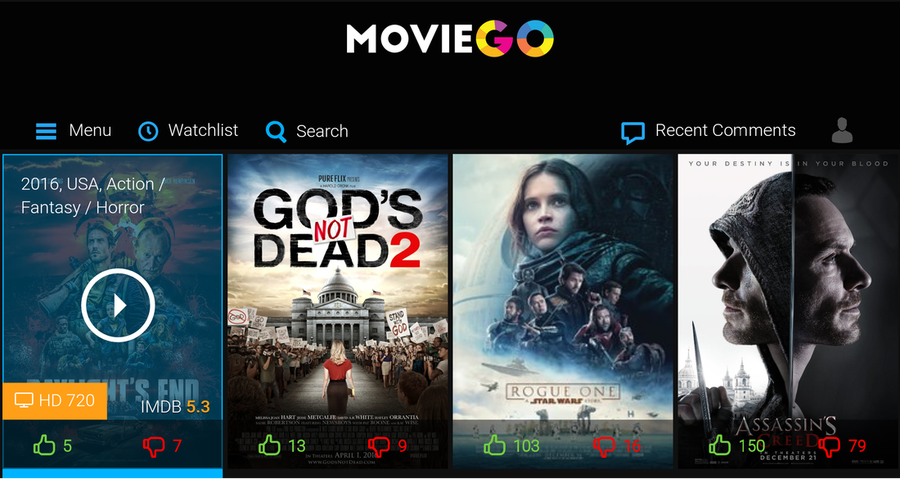
Task: Go to the MovieGo logo home
Action: 450,38
